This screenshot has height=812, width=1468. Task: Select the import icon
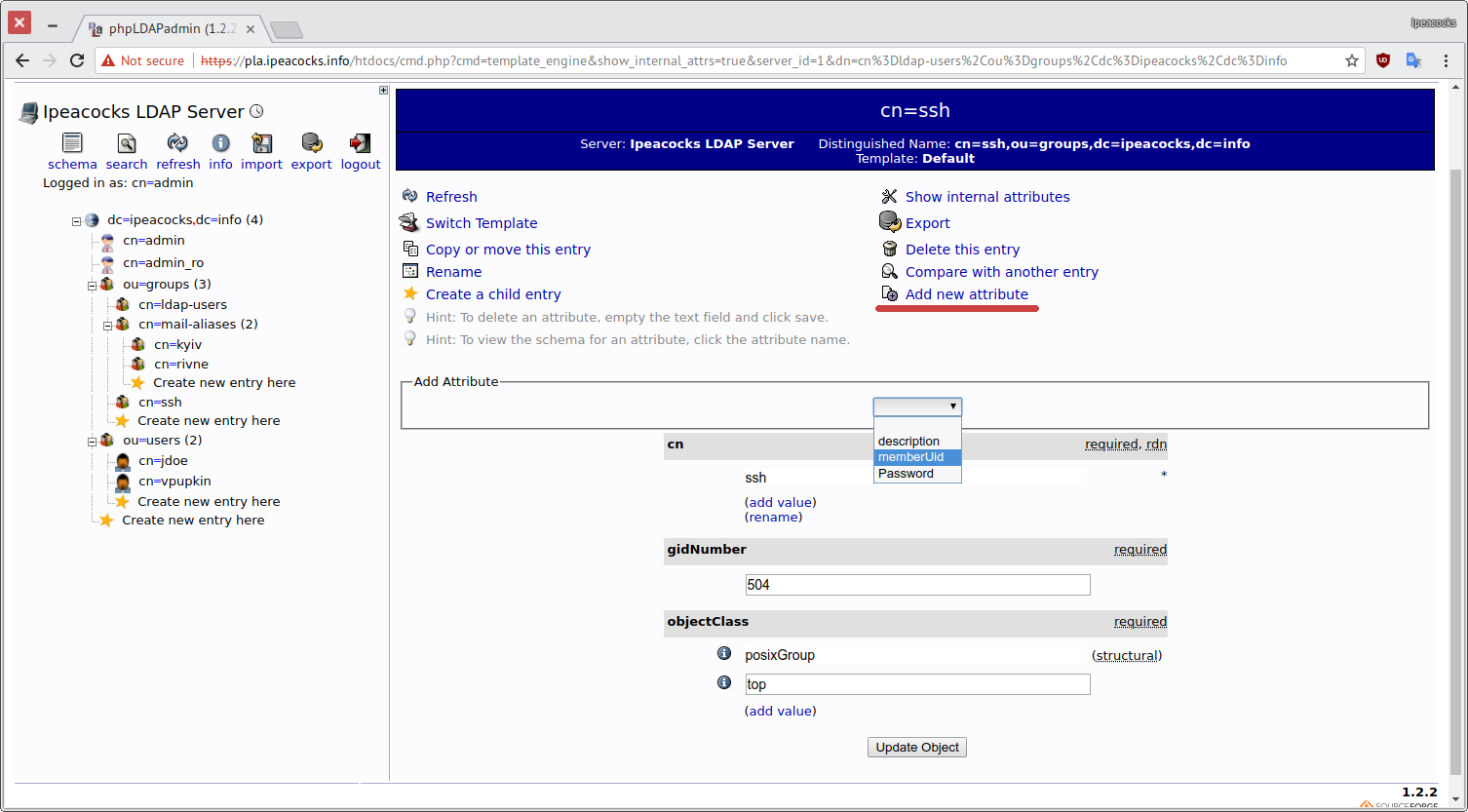(260, 144)
